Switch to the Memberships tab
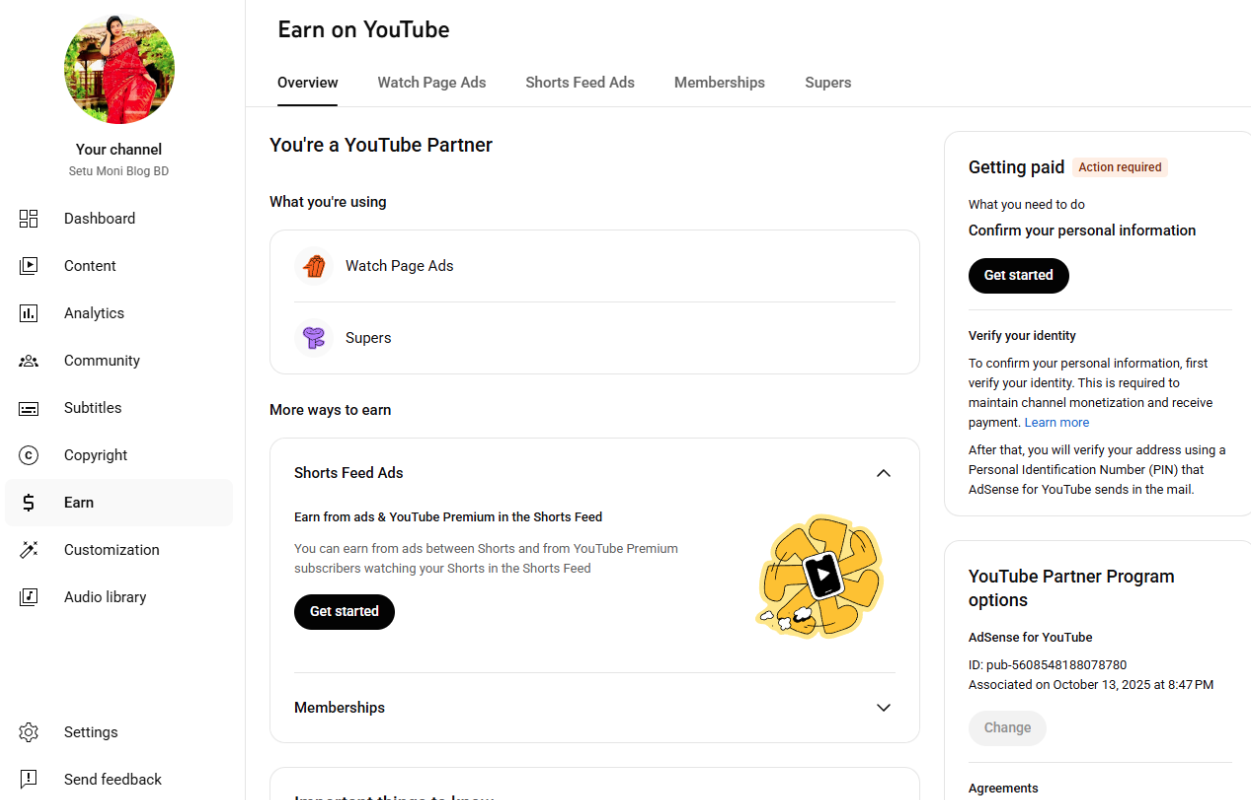 click(x=719, y=82)
